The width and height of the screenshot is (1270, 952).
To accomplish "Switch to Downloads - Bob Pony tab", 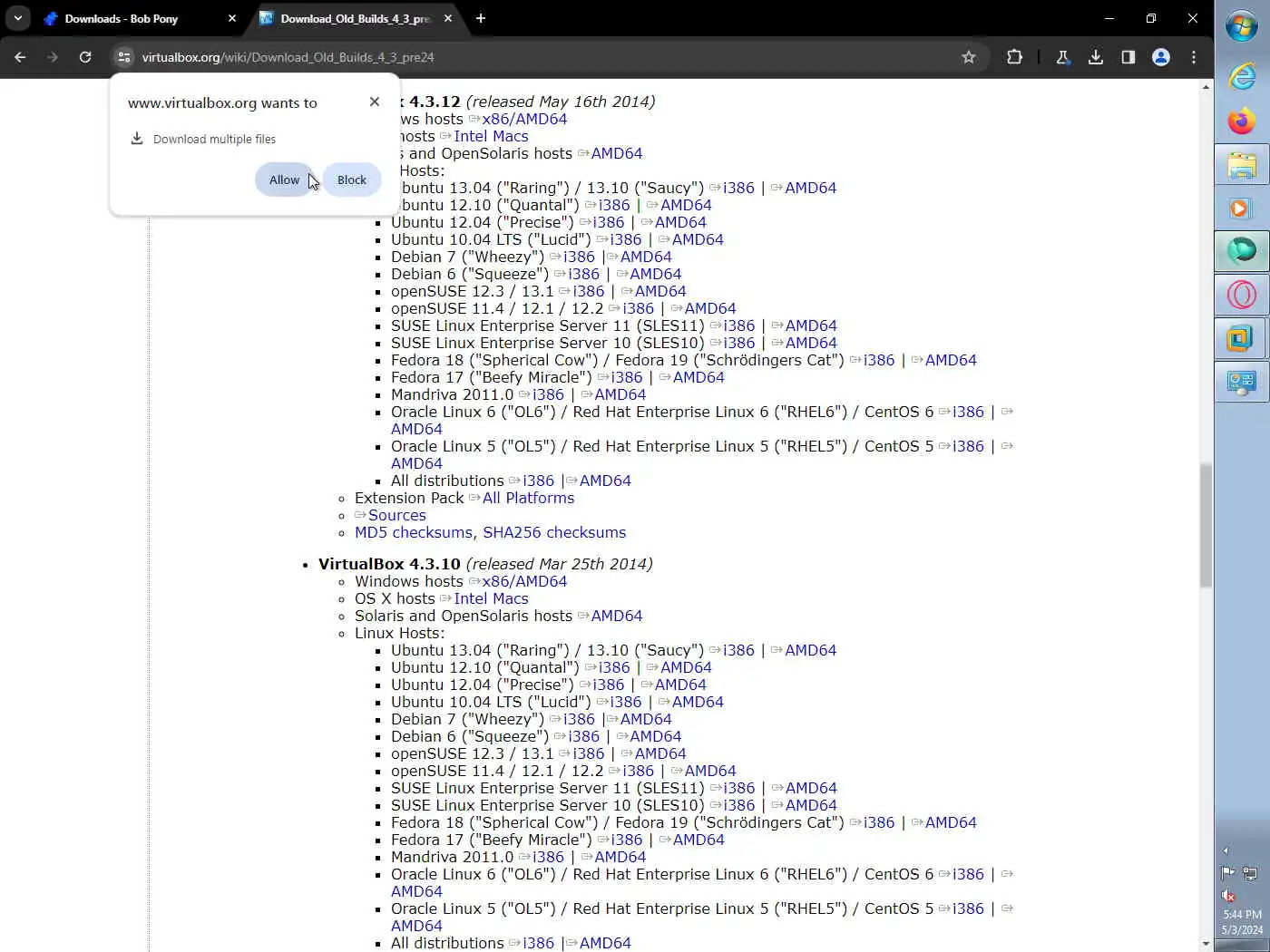I will (x=141, y=18).
